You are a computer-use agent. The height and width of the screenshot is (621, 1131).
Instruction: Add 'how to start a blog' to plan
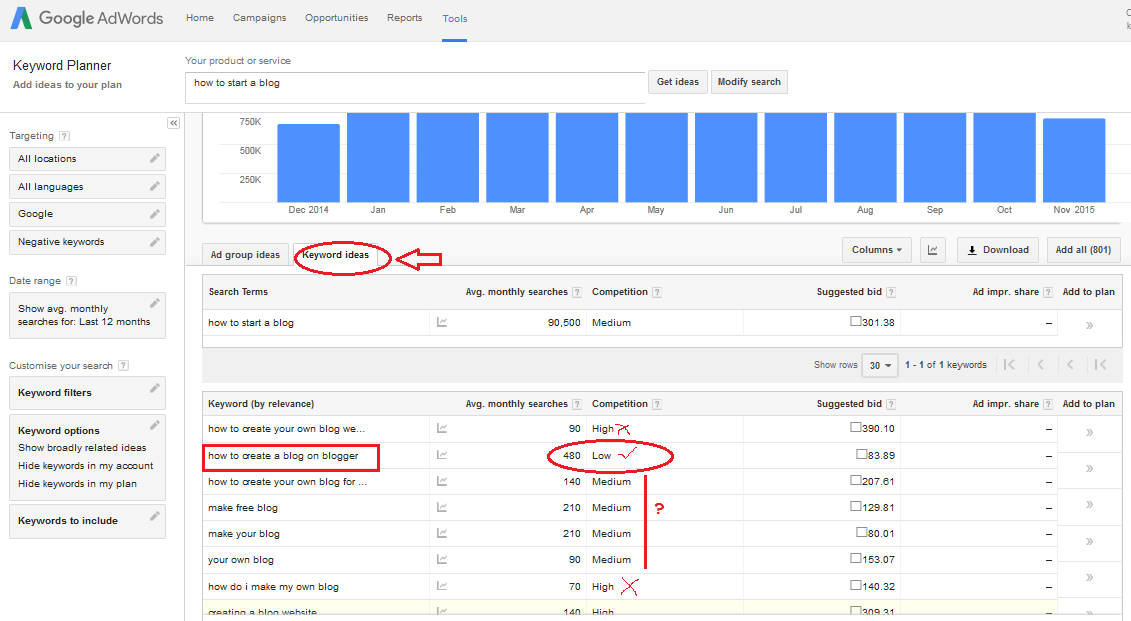tap(1089, 325)
